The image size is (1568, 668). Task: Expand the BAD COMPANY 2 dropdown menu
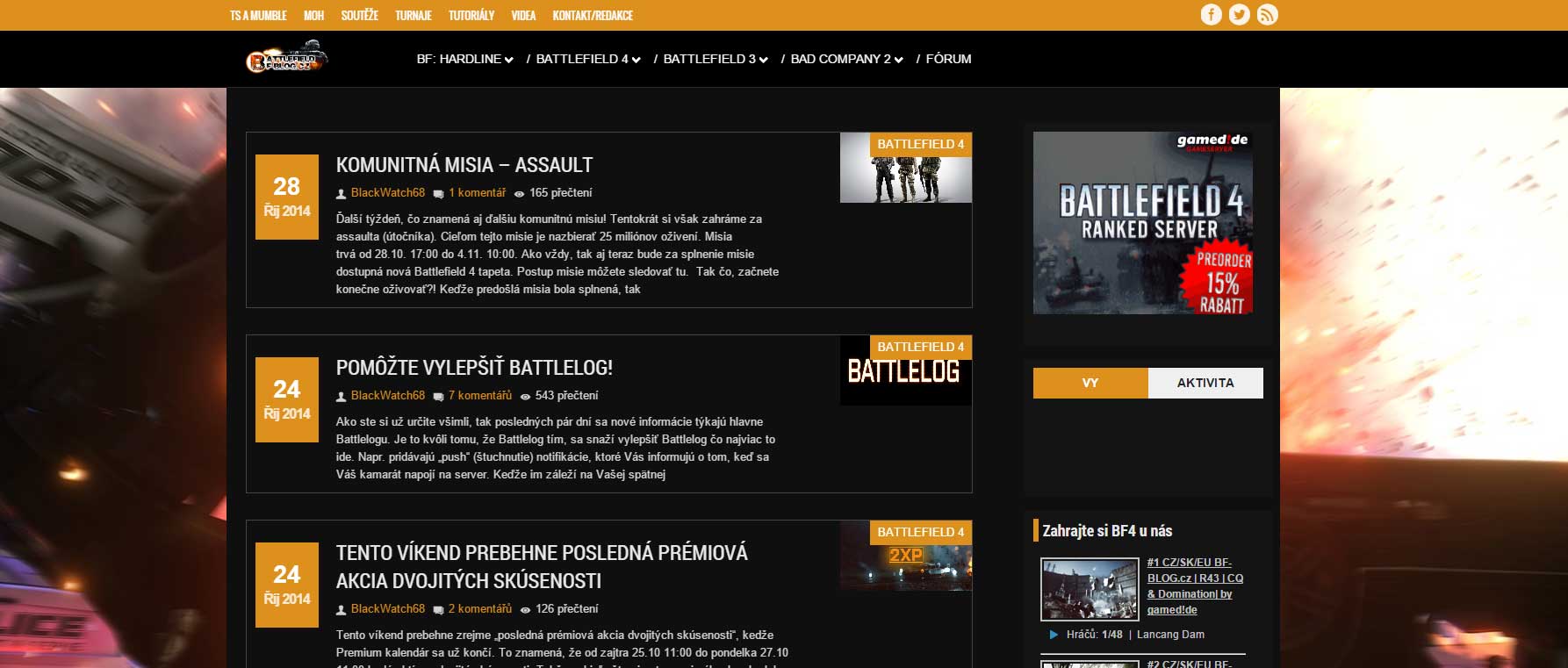[x=846, y=59]
